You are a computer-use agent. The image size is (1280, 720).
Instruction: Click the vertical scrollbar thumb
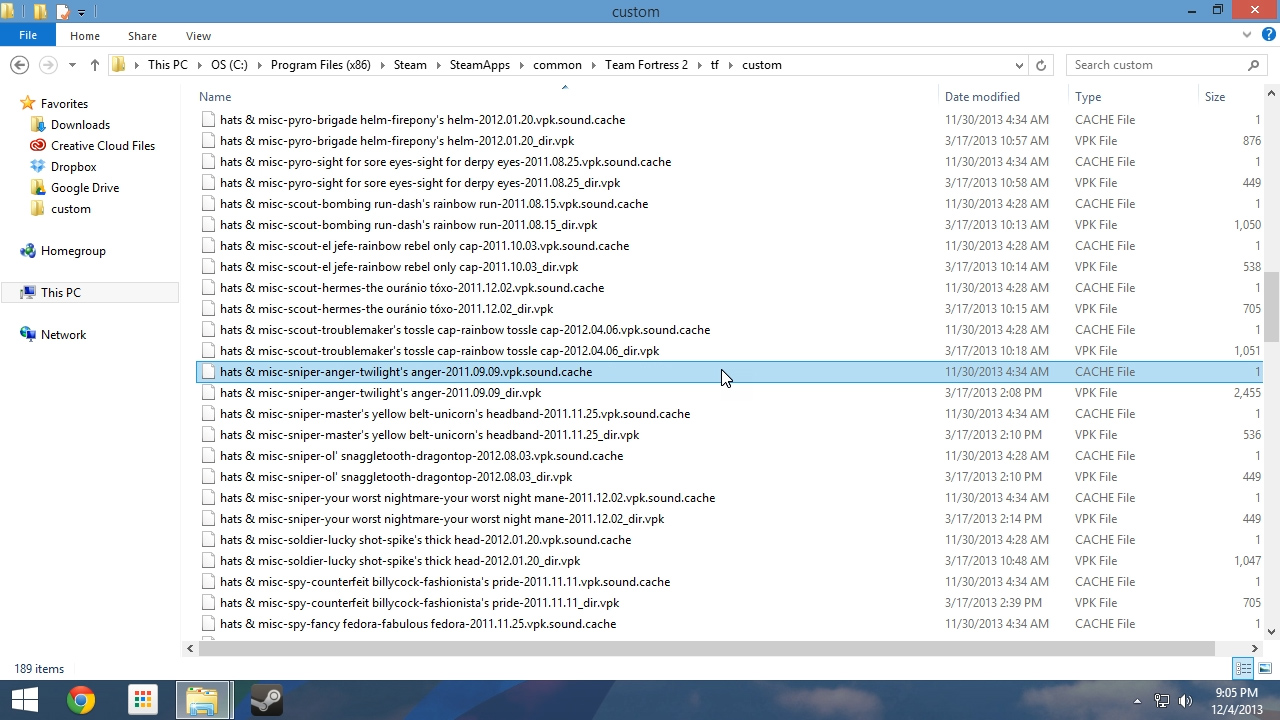[1271, 307]
